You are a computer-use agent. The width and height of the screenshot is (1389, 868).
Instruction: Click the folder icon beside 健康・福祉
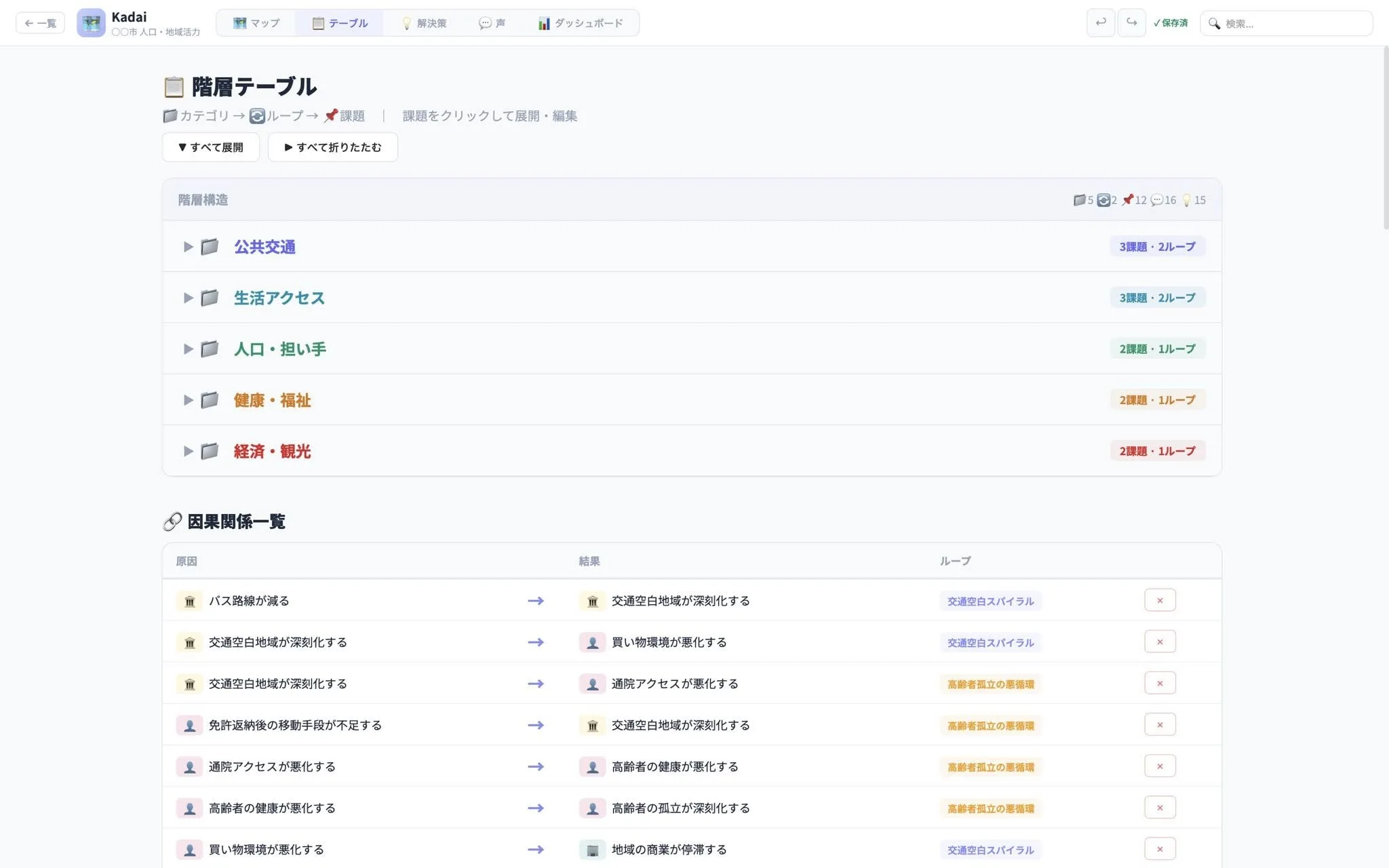210,399
